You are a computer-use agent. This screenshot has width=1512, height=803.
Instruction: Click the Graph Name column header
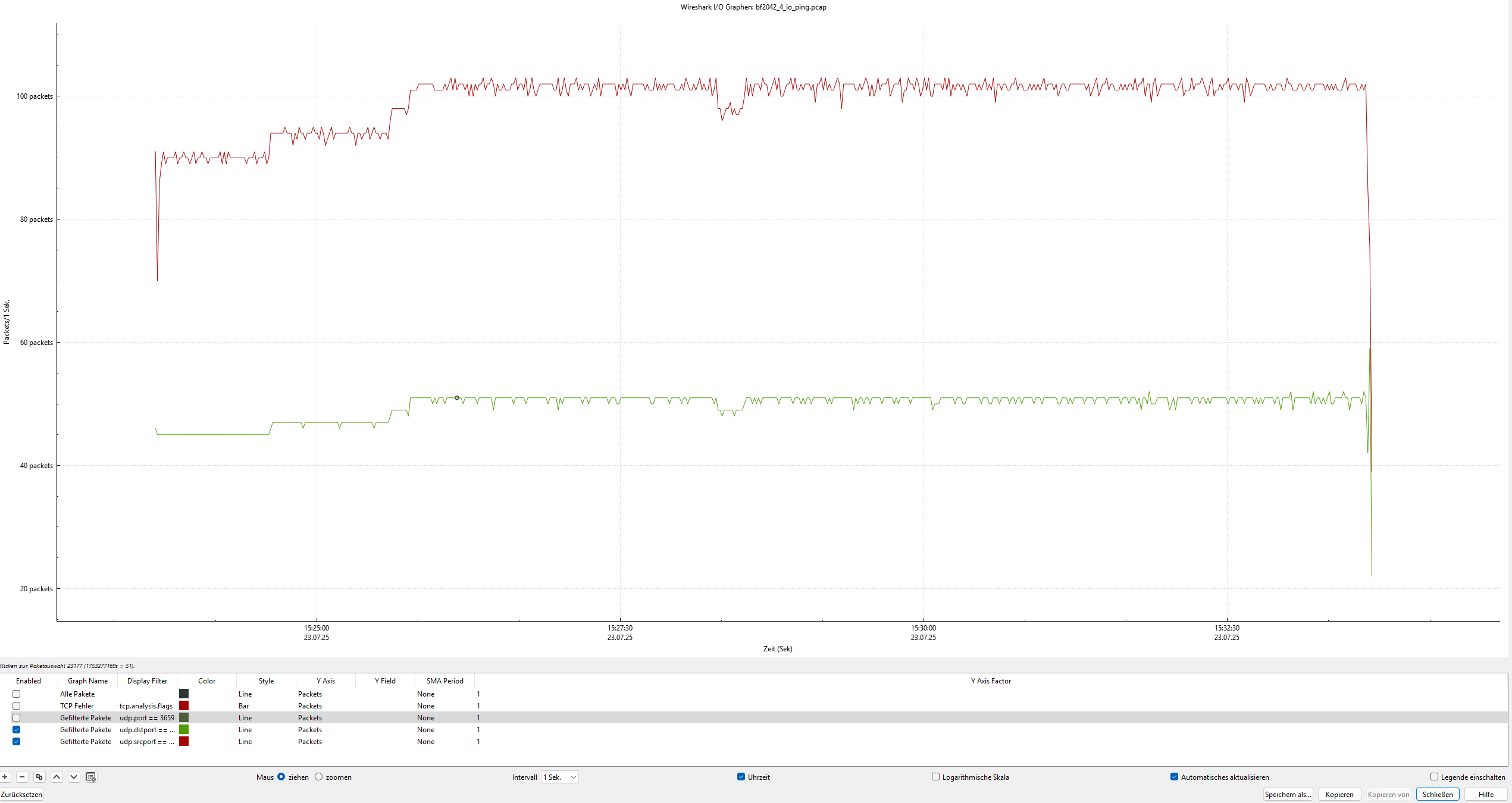click(x=87, y=681)
